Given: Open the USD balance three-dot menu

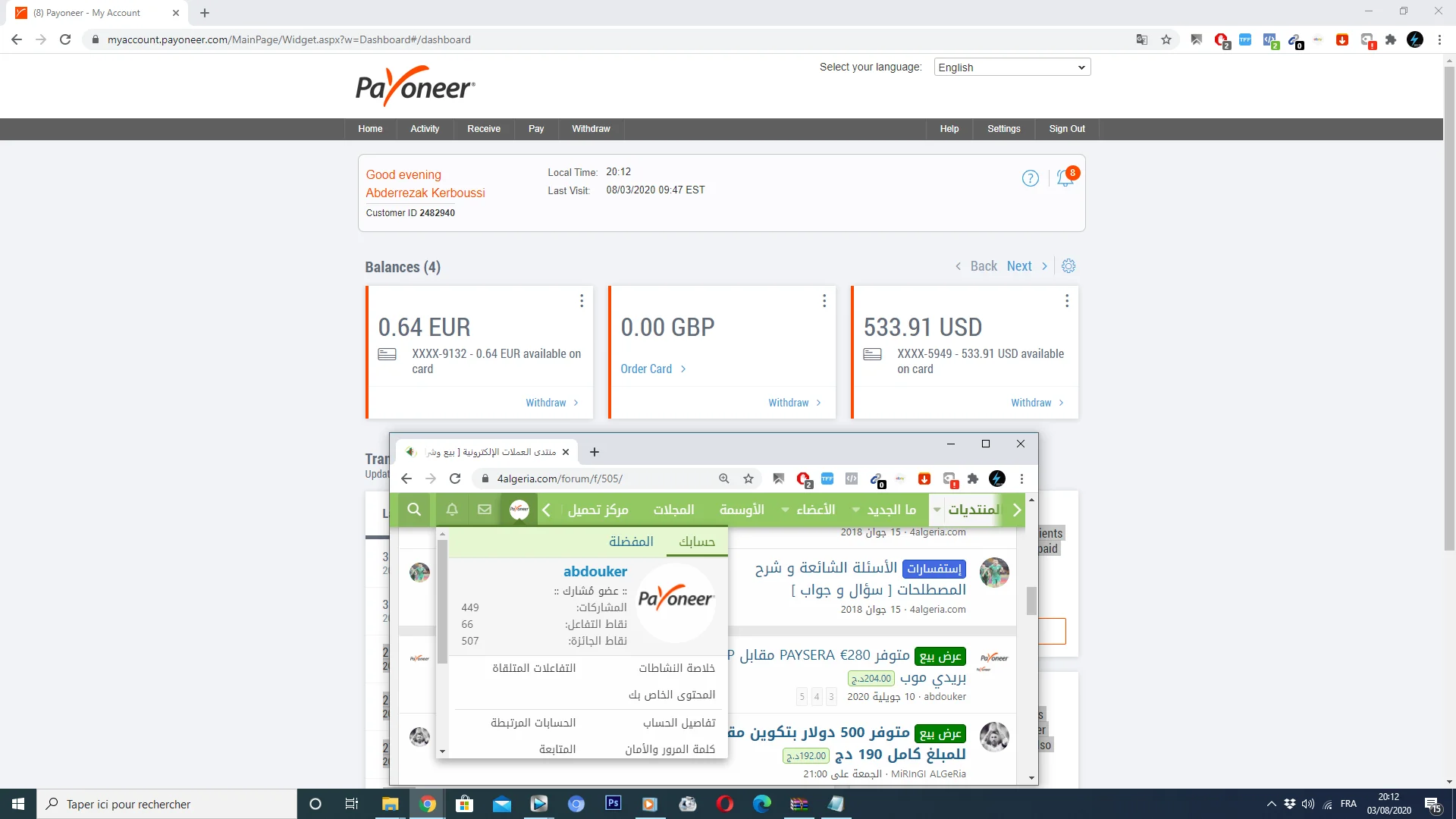Looking at the screenshot, I should click(1067, 301).
